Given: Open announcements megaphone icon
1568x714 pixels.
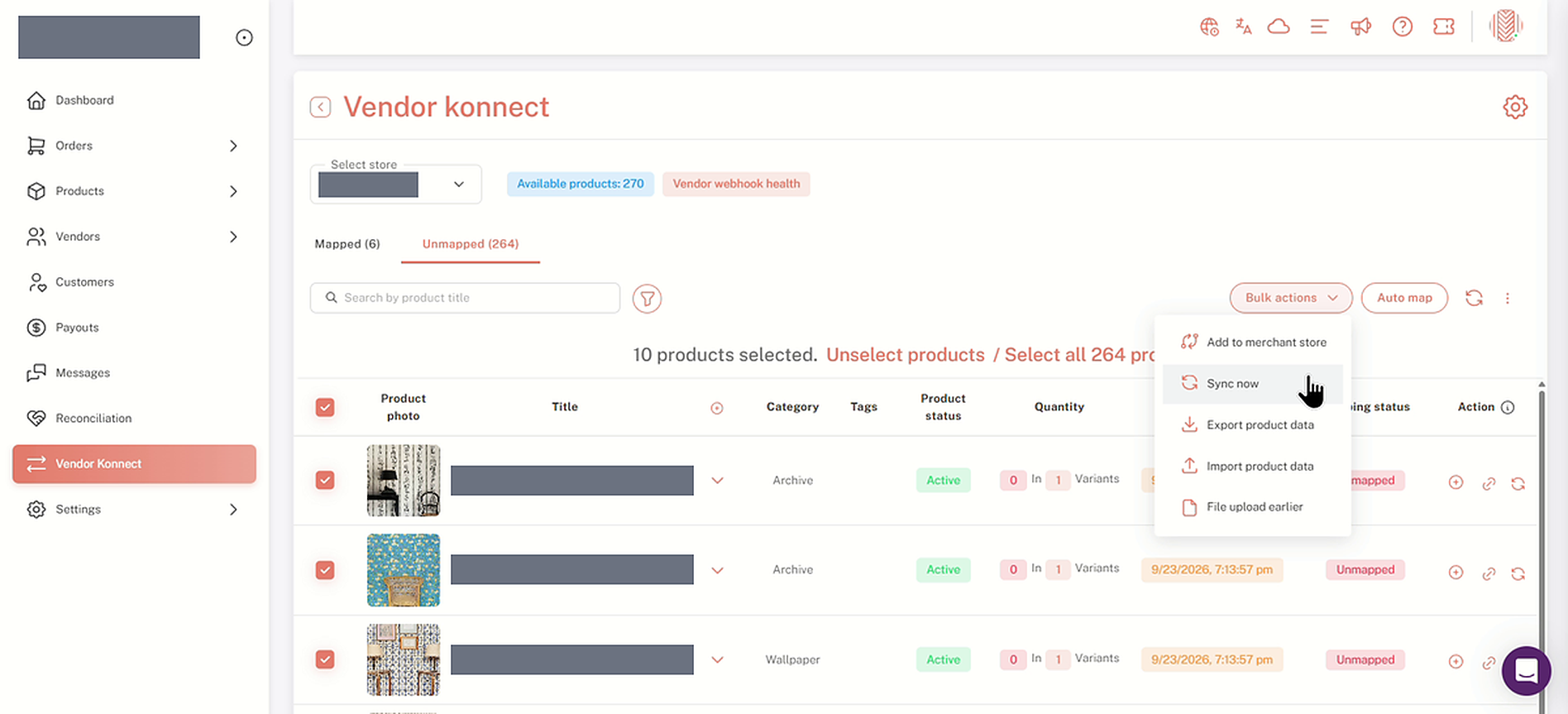Looking at the screenshot, I should click(1360, 26).
